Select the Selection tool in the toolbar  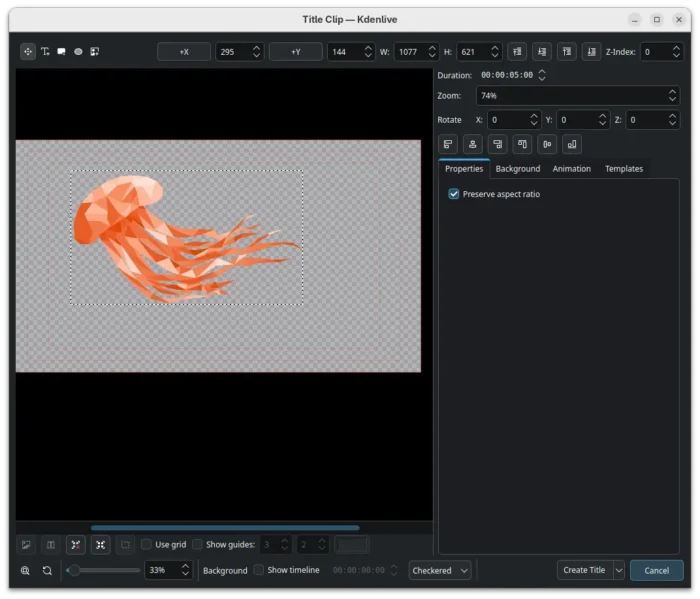click(28, 51)
